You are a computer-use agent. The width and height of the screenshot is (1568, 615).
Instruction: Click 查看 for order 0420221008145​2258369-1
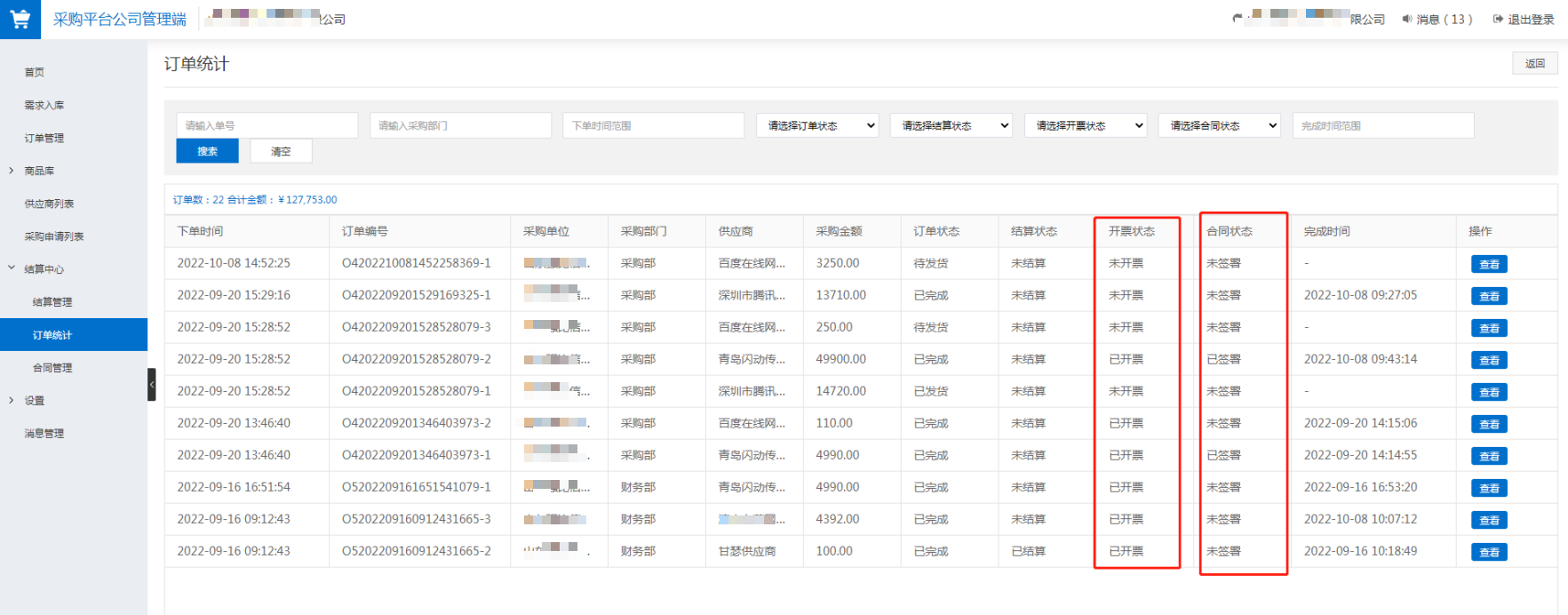[x=1489, y=264]
